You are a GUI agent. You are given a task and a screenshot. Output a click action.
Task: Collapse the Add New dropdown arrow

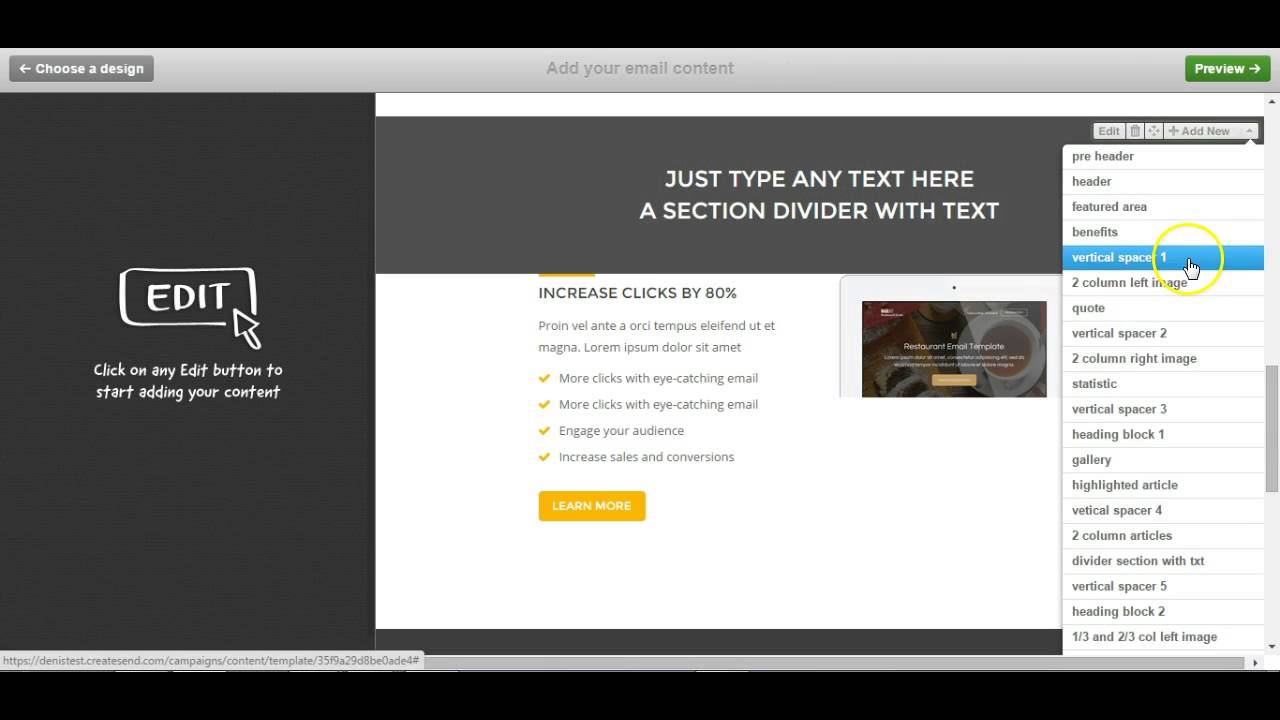[1249, 131]
